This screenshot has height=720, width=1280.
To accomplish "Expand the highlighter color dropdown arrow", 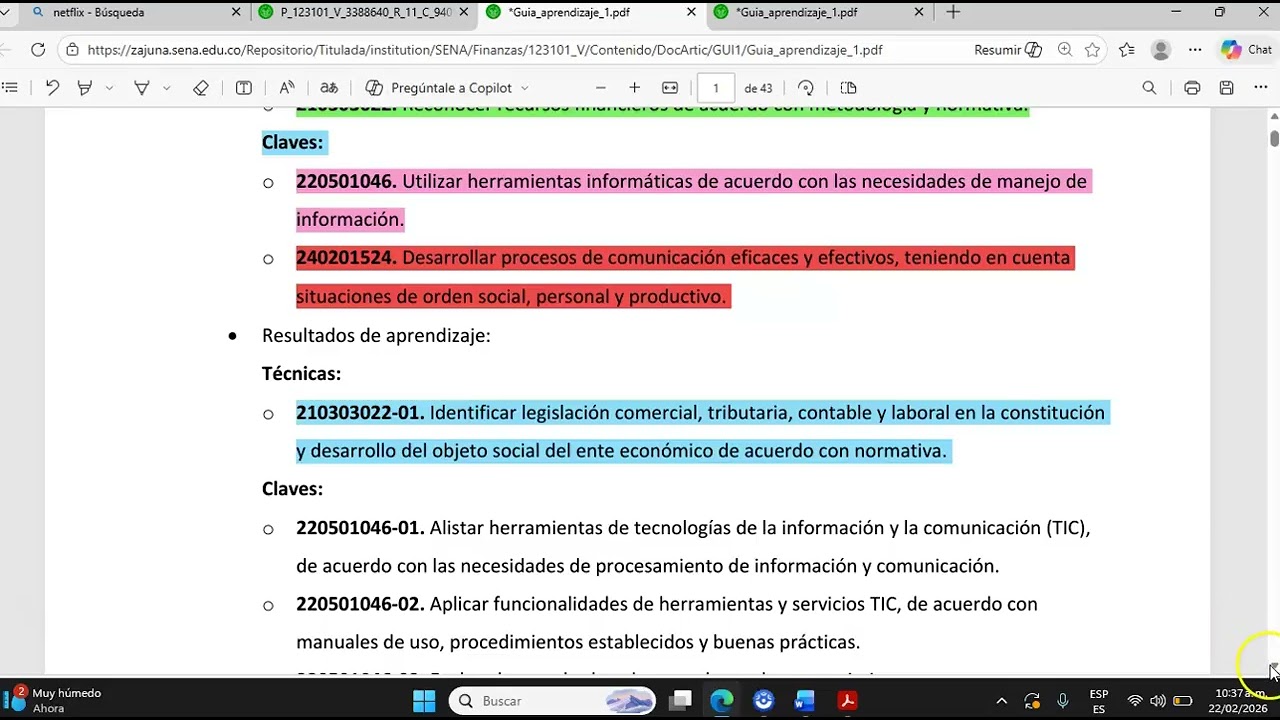I will 109,88.
